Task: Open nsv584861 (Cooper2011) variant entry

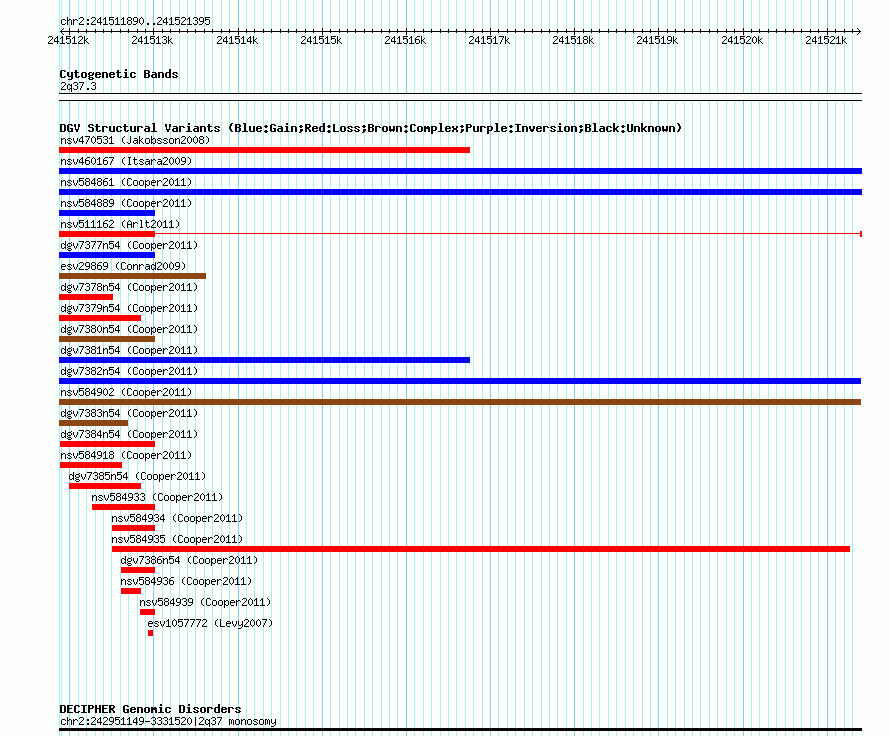Action: (126, 182)
